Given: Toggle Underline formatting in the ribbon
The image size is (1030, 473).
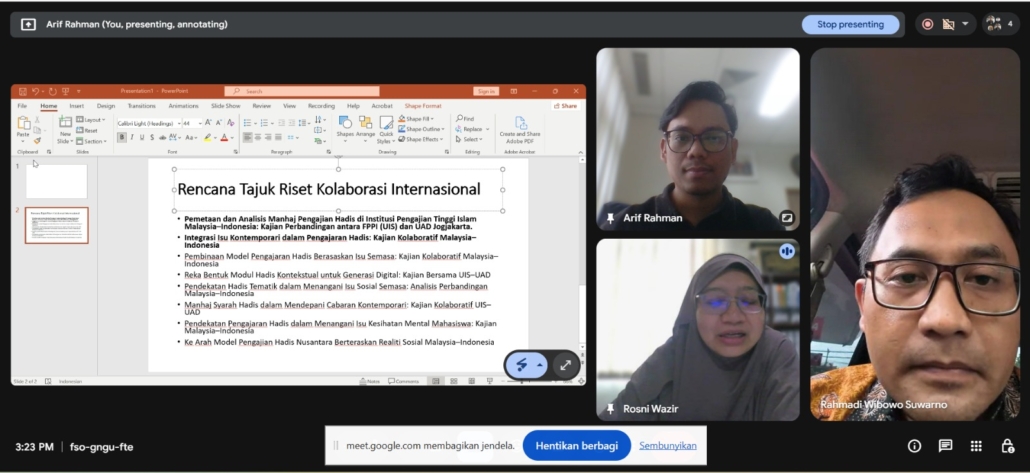Looking at the screenshot, I should pos(142,137).
